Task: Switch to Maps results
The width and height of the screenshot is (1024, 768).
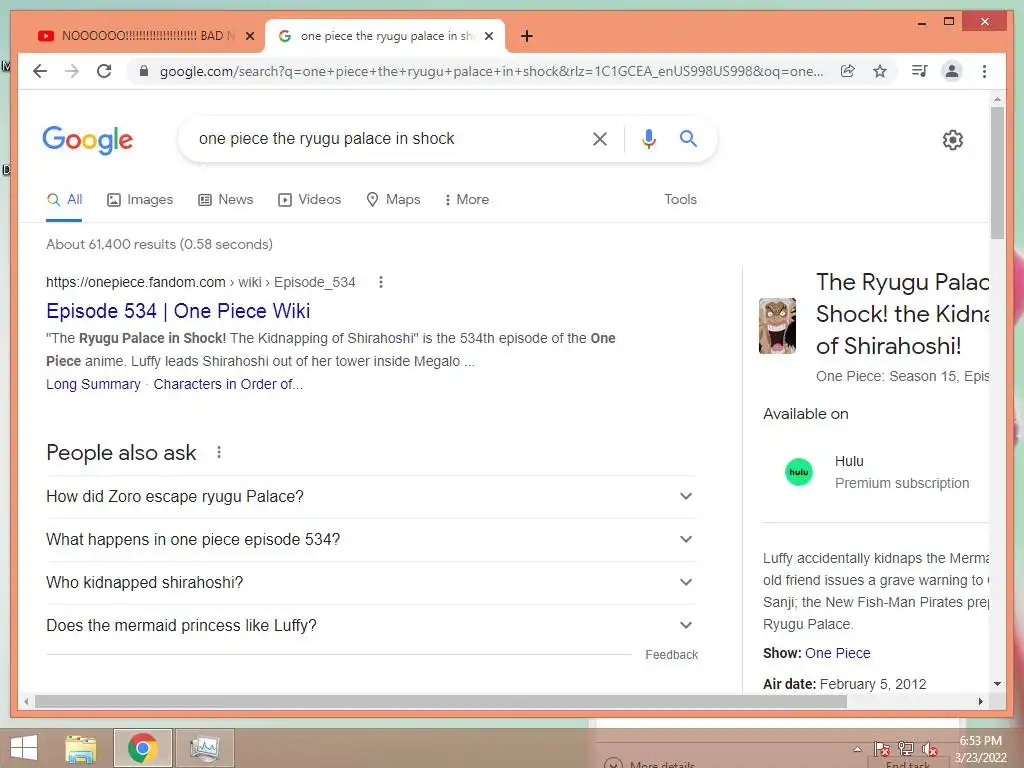Action: 393,200
